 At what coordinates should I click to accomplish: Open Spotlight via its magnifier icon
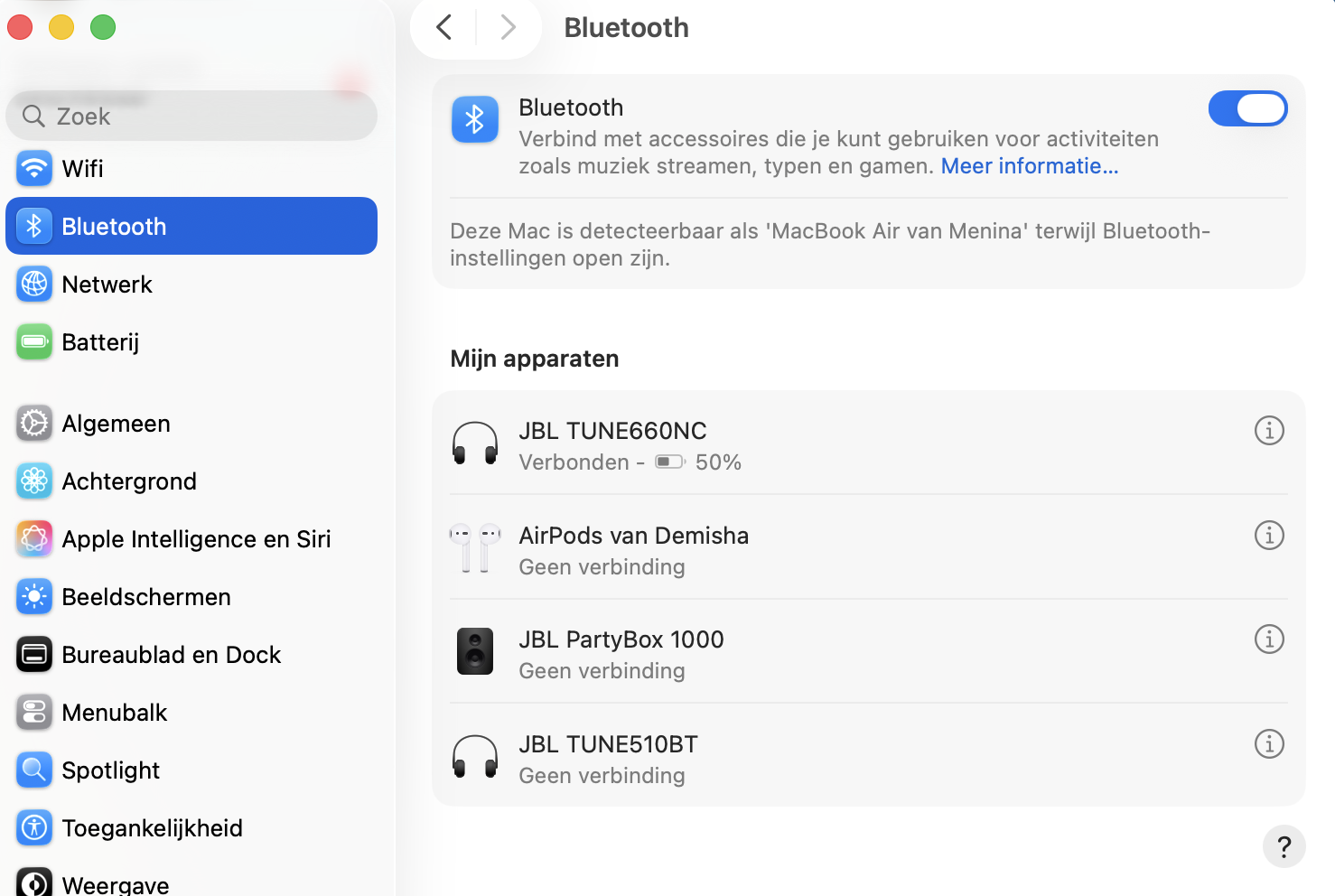point(33,770)
